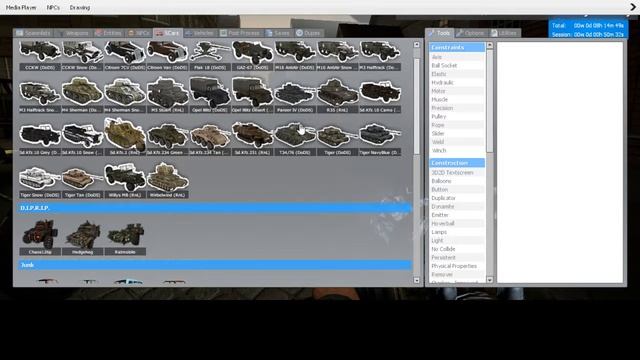The image size is (640, 360).
Task: Click the tool list scroll-up arrow
Action: pyautogui.click(x=490, y=46)
